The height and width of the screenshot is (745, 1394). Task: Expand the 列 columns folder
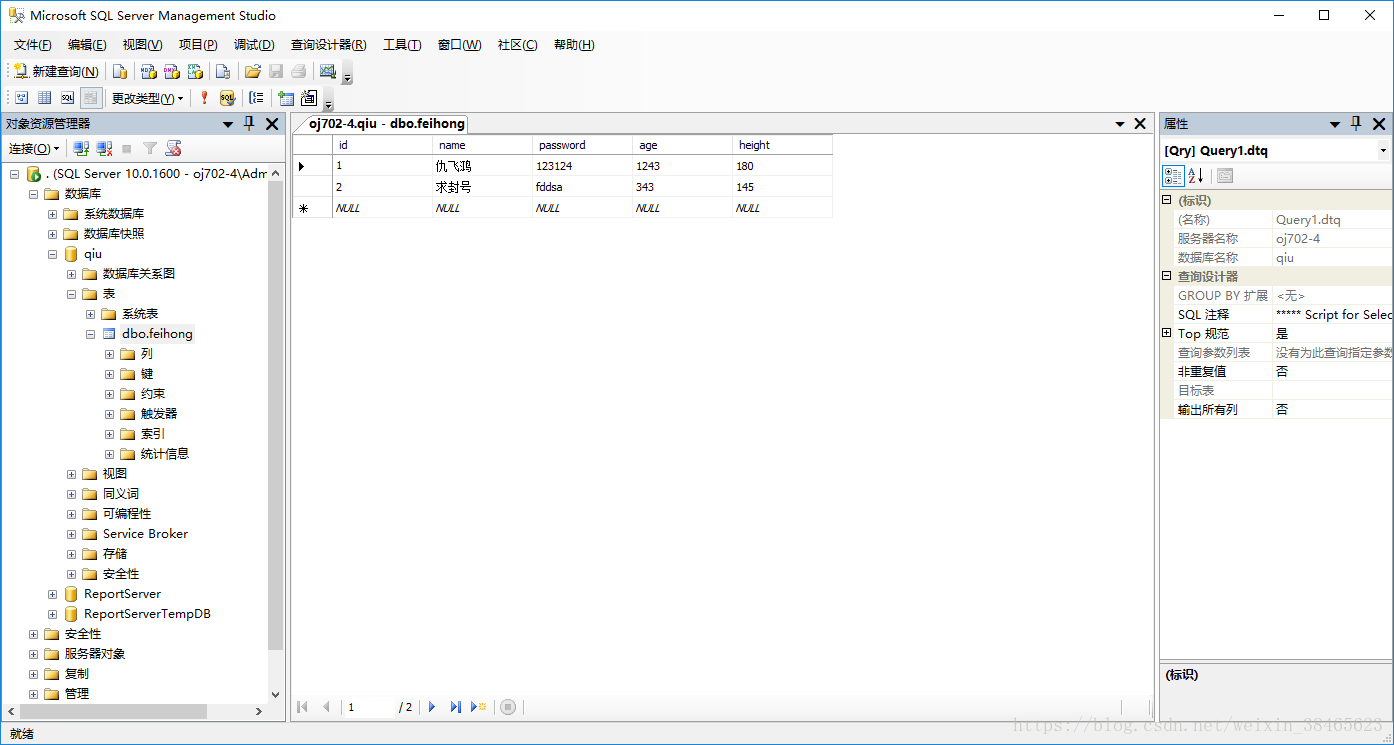(x=110, y=354)
